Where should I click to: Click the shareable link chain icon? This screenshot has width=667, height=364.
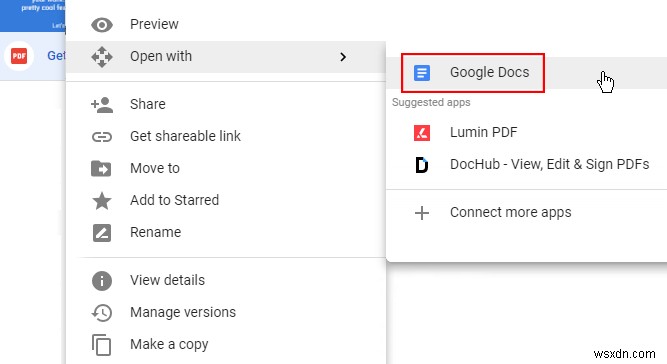tap(102, 136)
